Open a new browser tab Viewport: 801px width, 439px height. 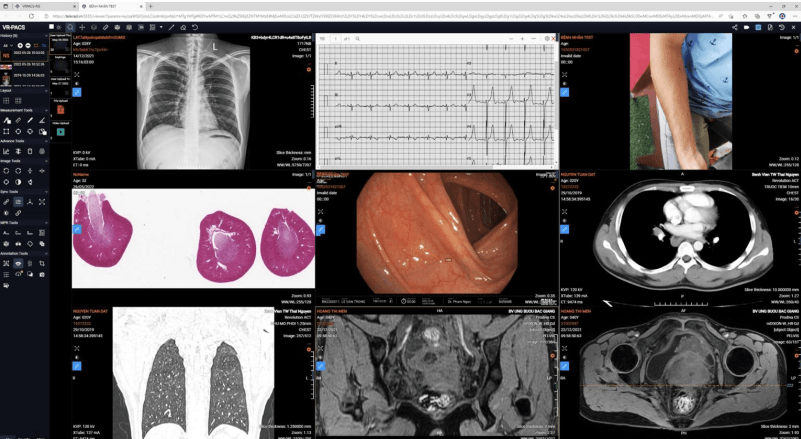click(x=148, y=5)
